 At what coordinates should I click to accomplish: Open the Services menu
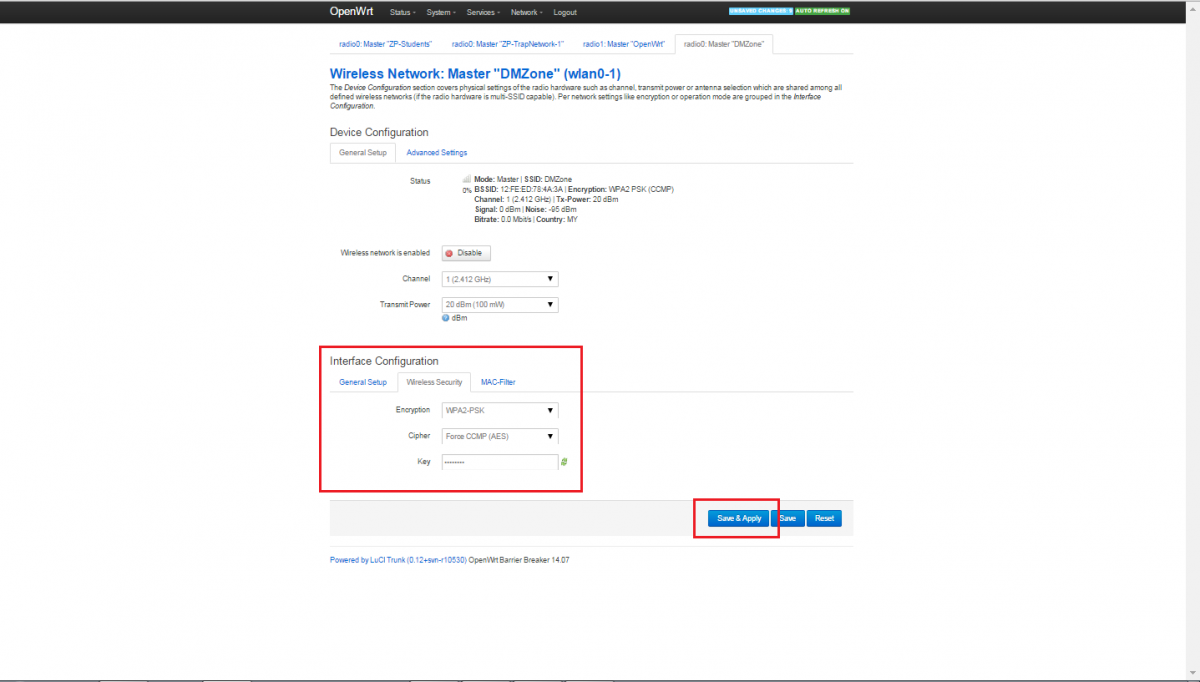point(482,12)
